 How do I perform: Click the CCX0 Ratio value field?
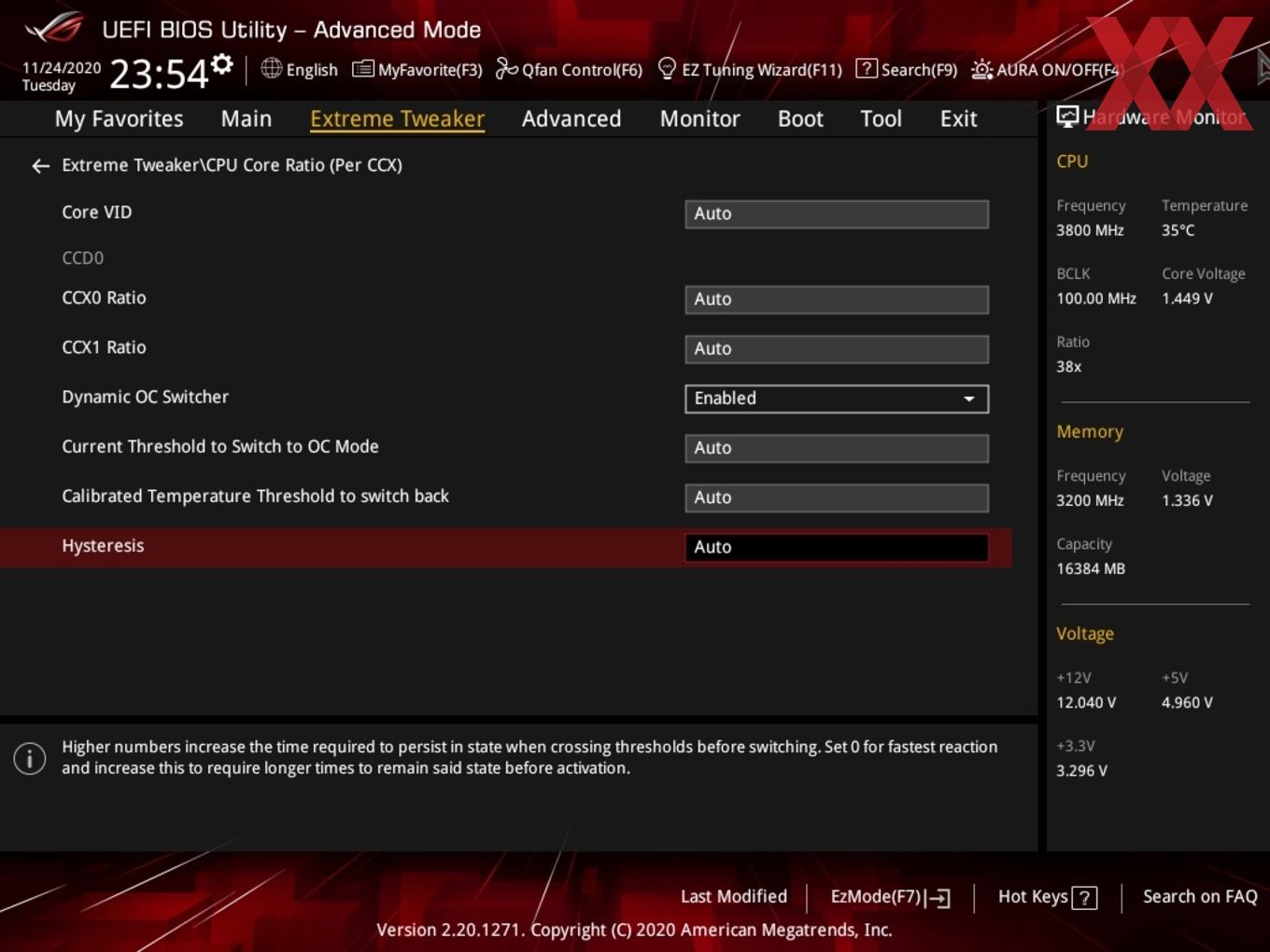(x=837, y=300)
